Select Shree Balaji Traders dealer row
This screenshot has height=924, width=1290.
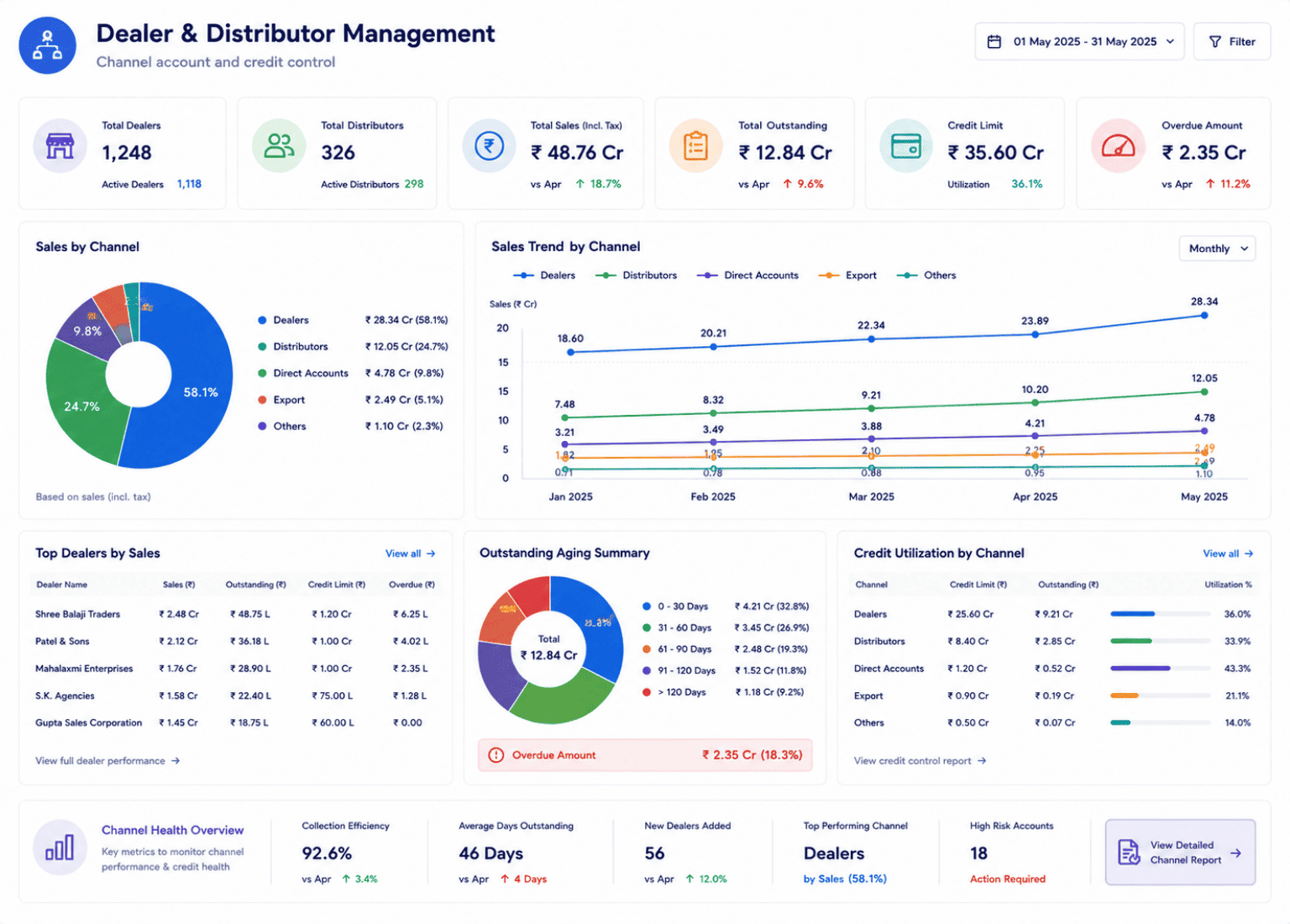click(235, 614)
